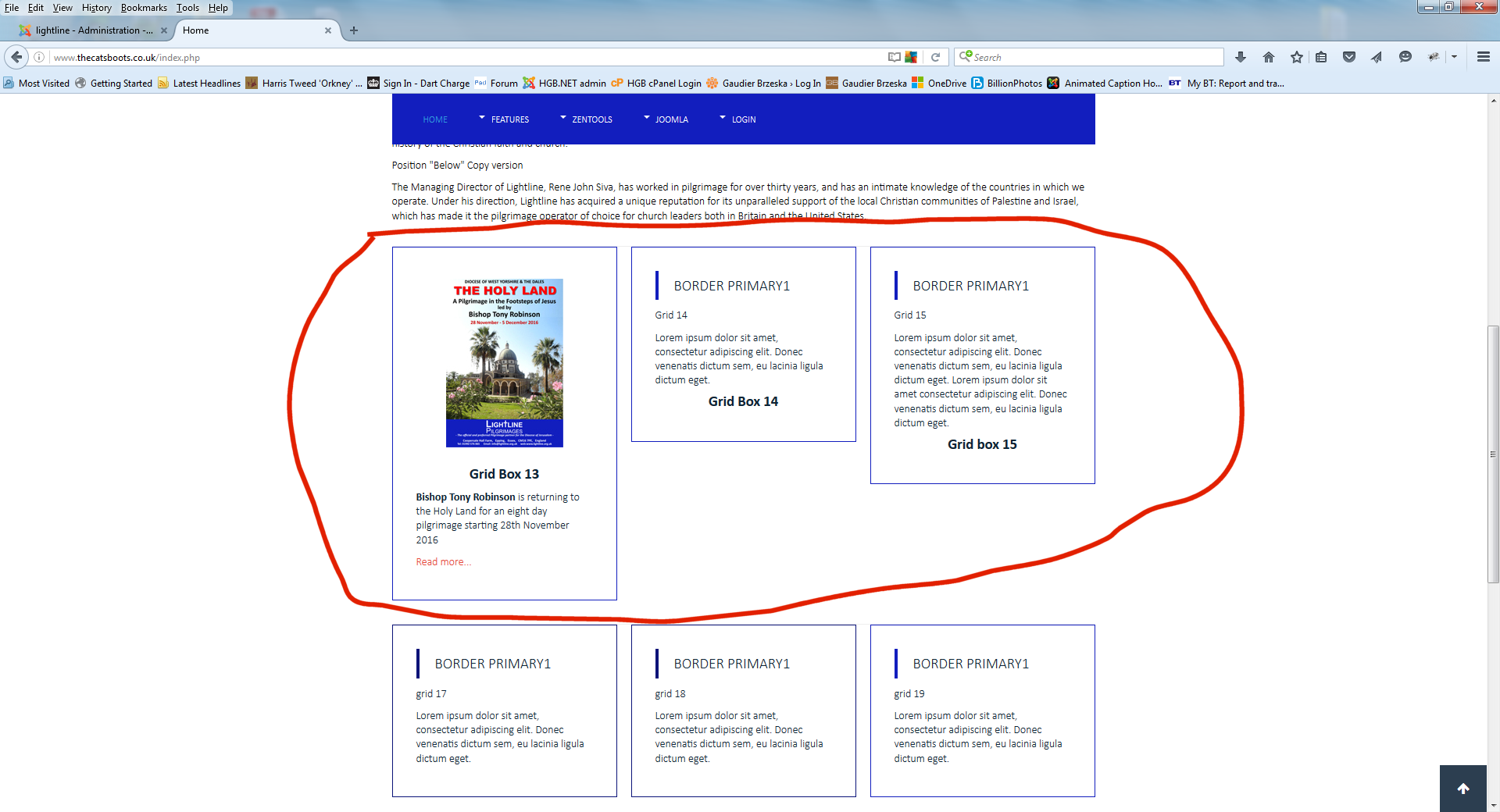Open the Firefox hamburger menu
The height and width of the screenshot is (812, 1500).
[1483, 57]
